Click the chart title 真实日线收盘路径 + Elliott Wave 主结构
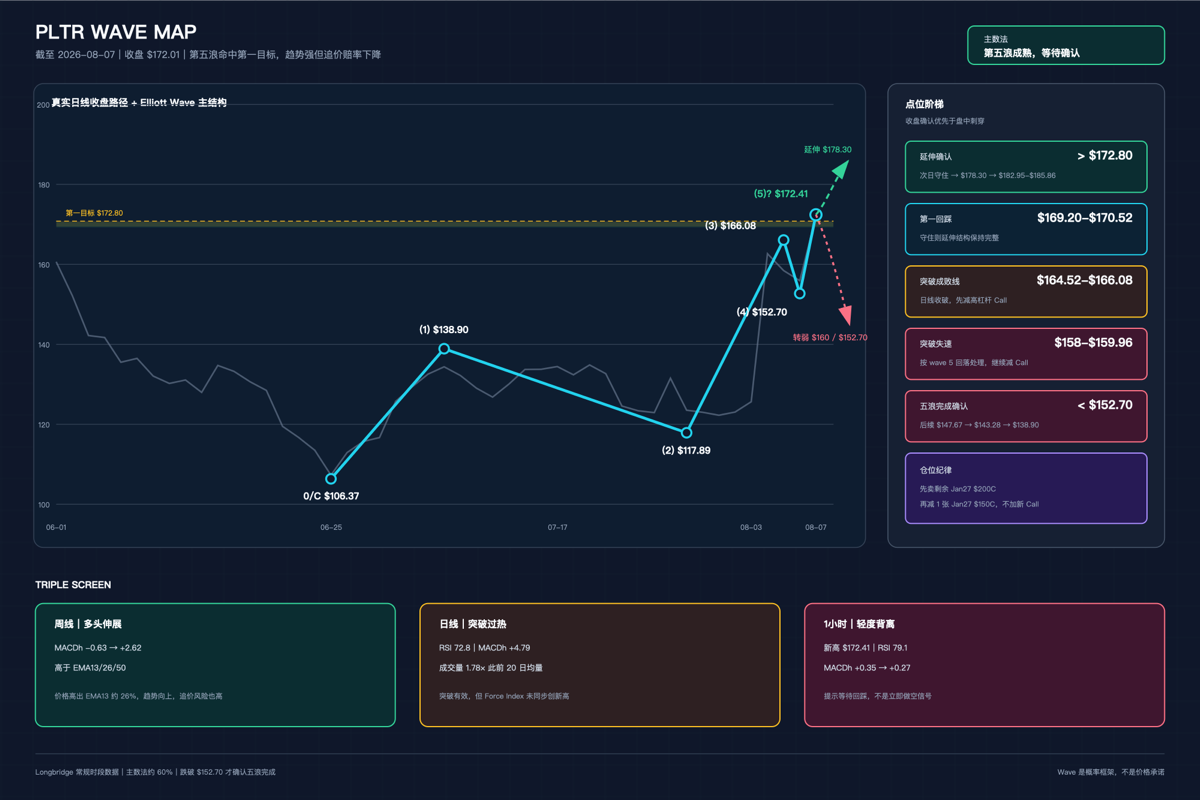This screenshot has width=1200, height=800. tap(139, 102)
